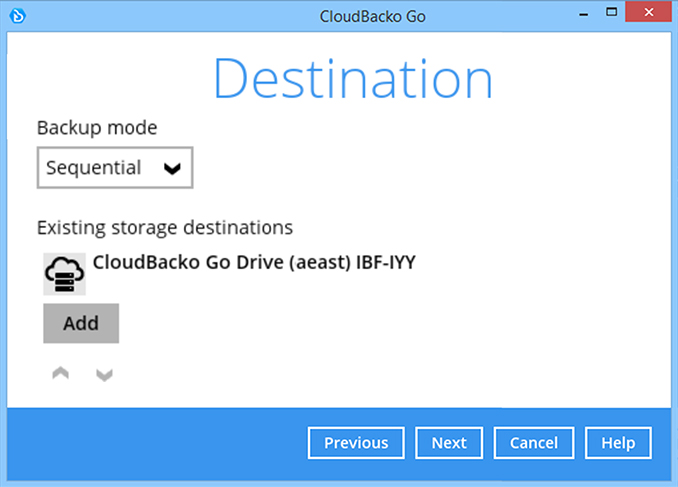The width and height of the screenshot is (678, 487).
Task: Go back with the Previous button
Action: tap(356, 443)
